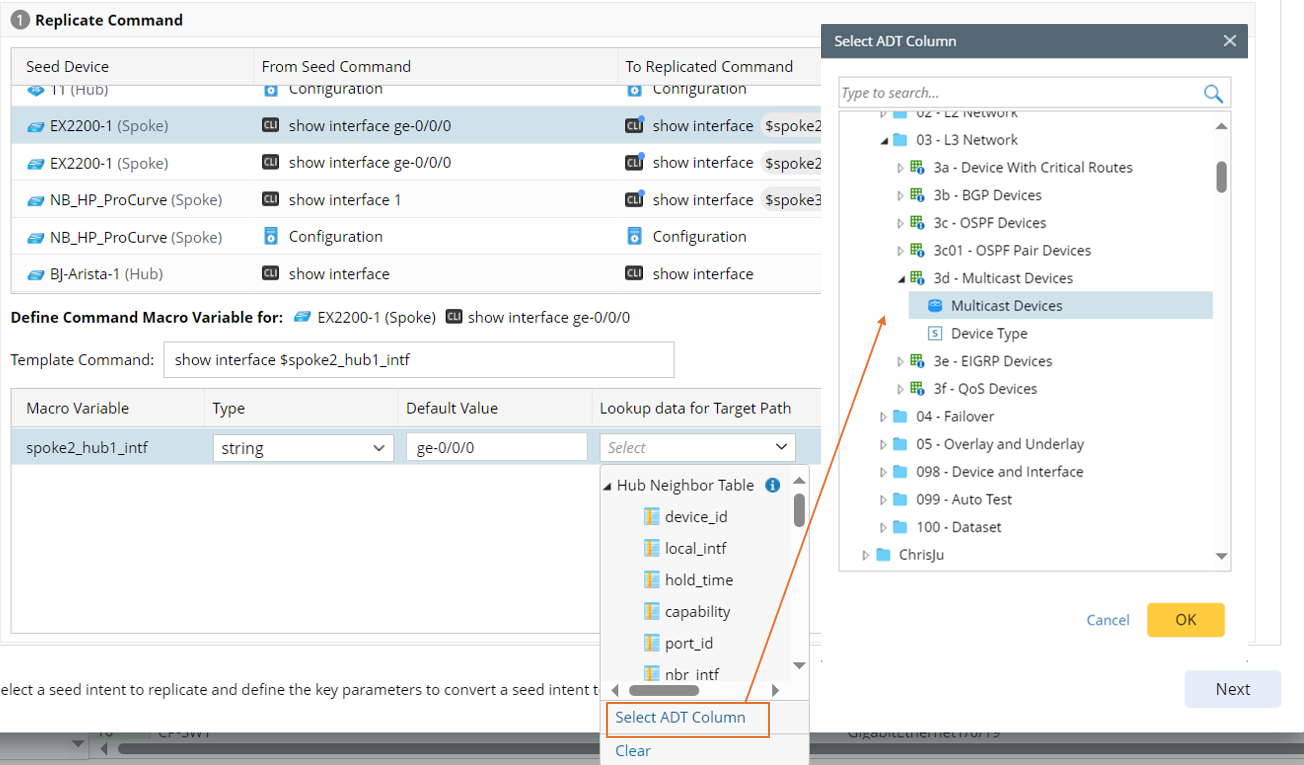
Task: Collapse the 3d - Multicast Devices node
Action: (901, 279)
